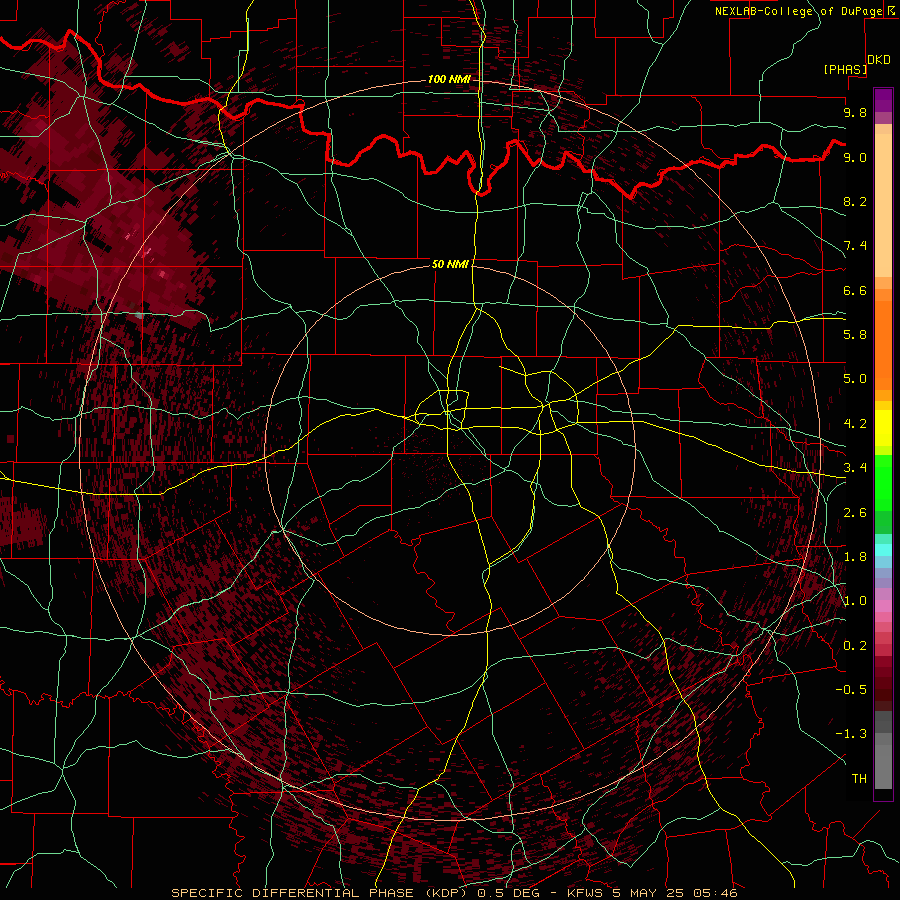Click the TH threshold label on the scale
This screenshot has height=900, width=900.
859,779
